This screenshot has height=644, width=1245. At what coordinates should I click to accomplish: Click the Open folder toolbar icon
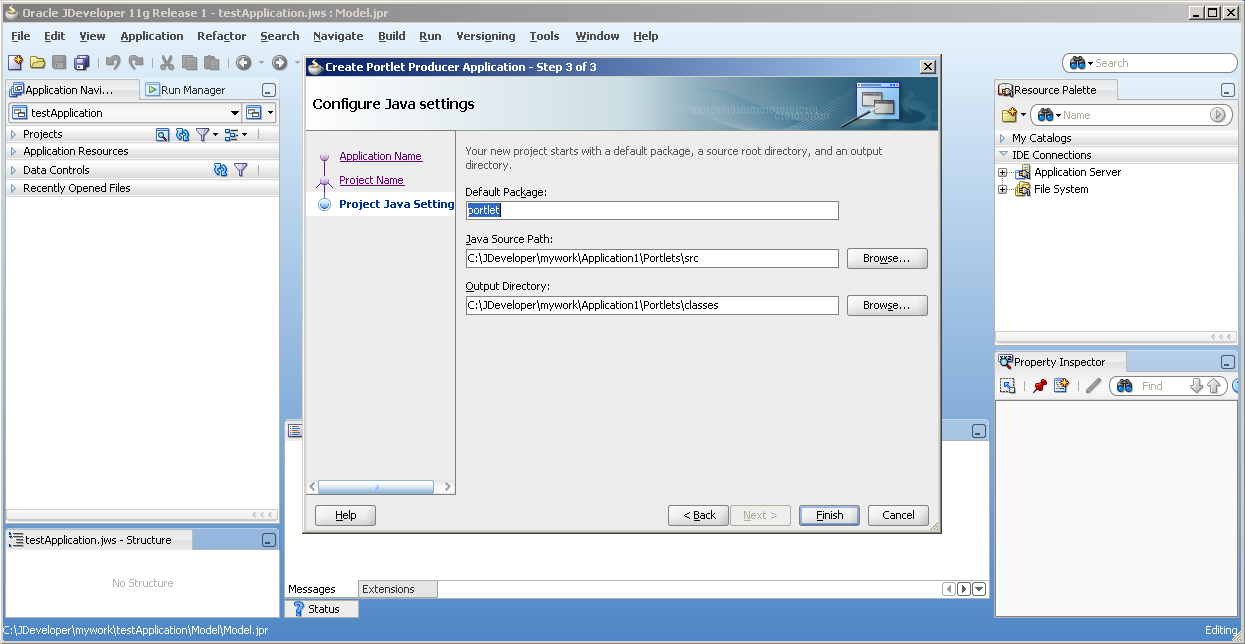[38, 62]
